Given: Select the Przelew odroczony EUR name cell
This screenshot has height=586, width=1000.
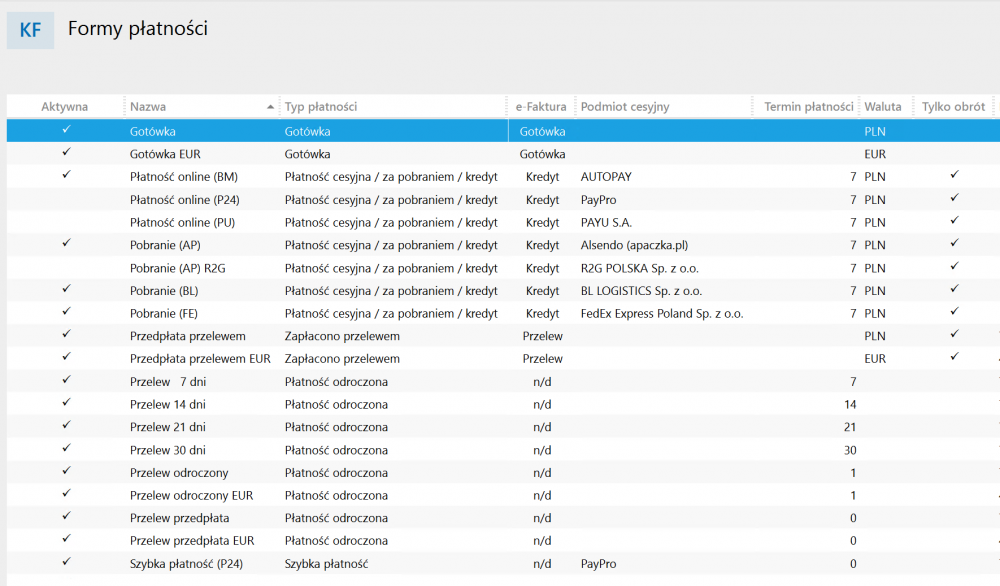Looking at the screenshot, I should 191,495.
